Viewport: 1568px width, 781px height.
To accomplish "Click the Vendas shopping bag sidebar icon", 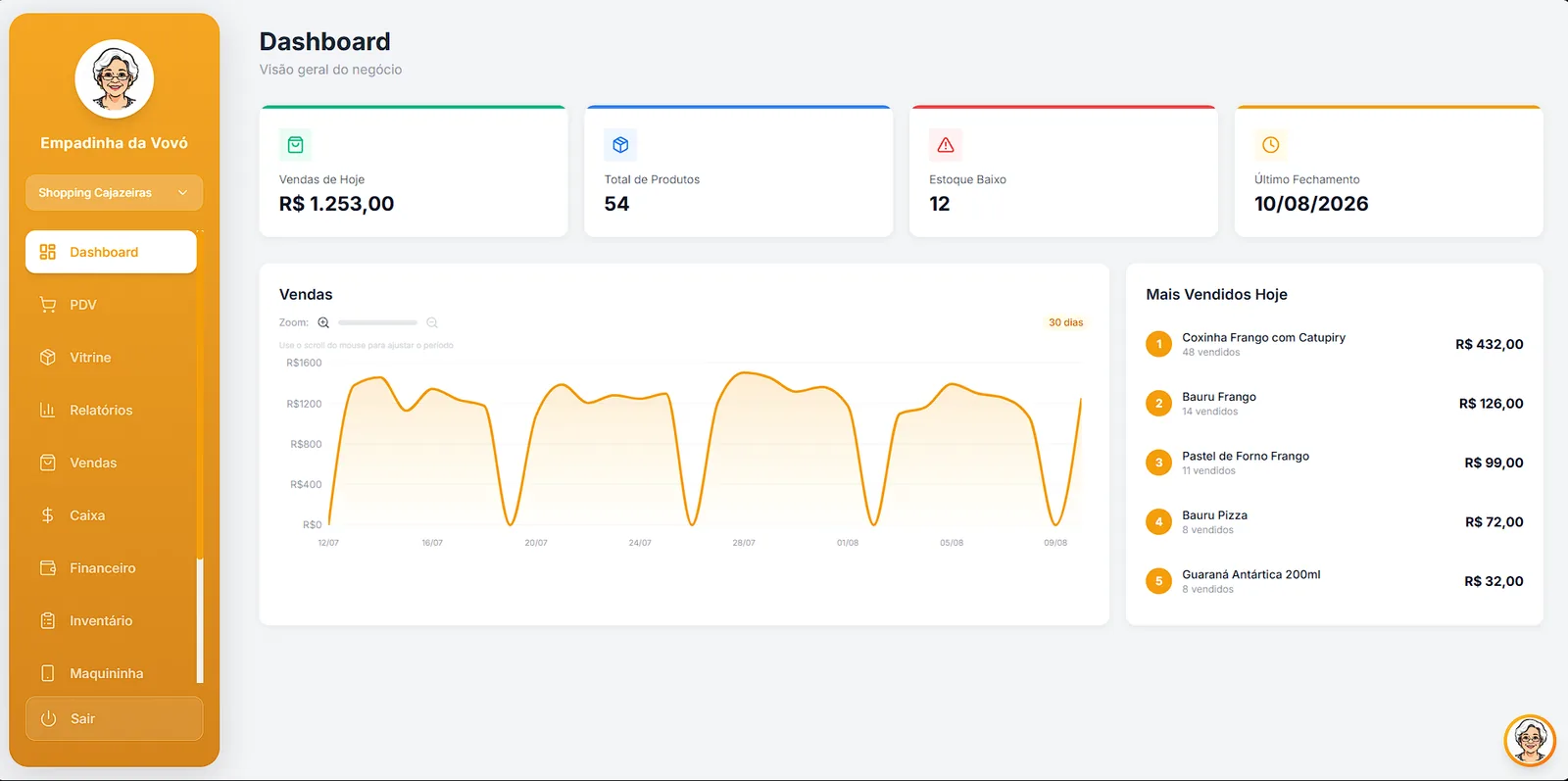I will tap(48, 463).
